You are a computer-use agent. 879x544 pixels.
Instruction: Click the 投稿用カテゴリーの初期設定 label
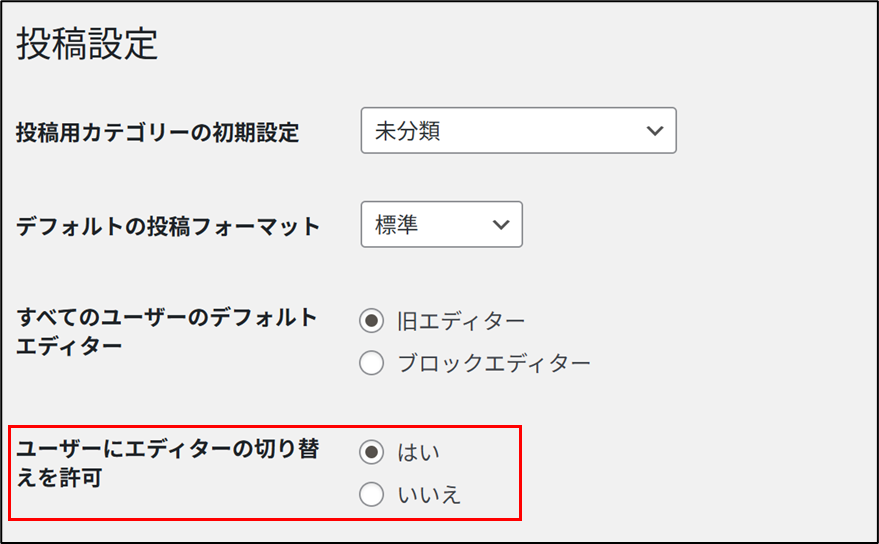coord(158,132)
